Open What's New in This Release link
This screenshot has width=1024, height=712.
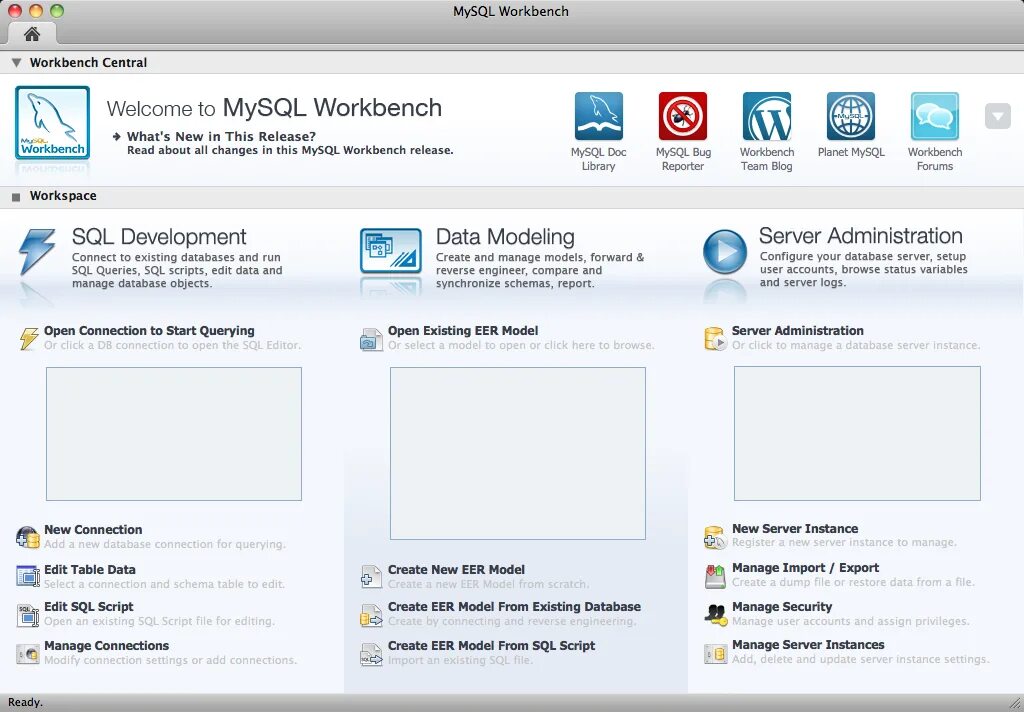point(221,137)
